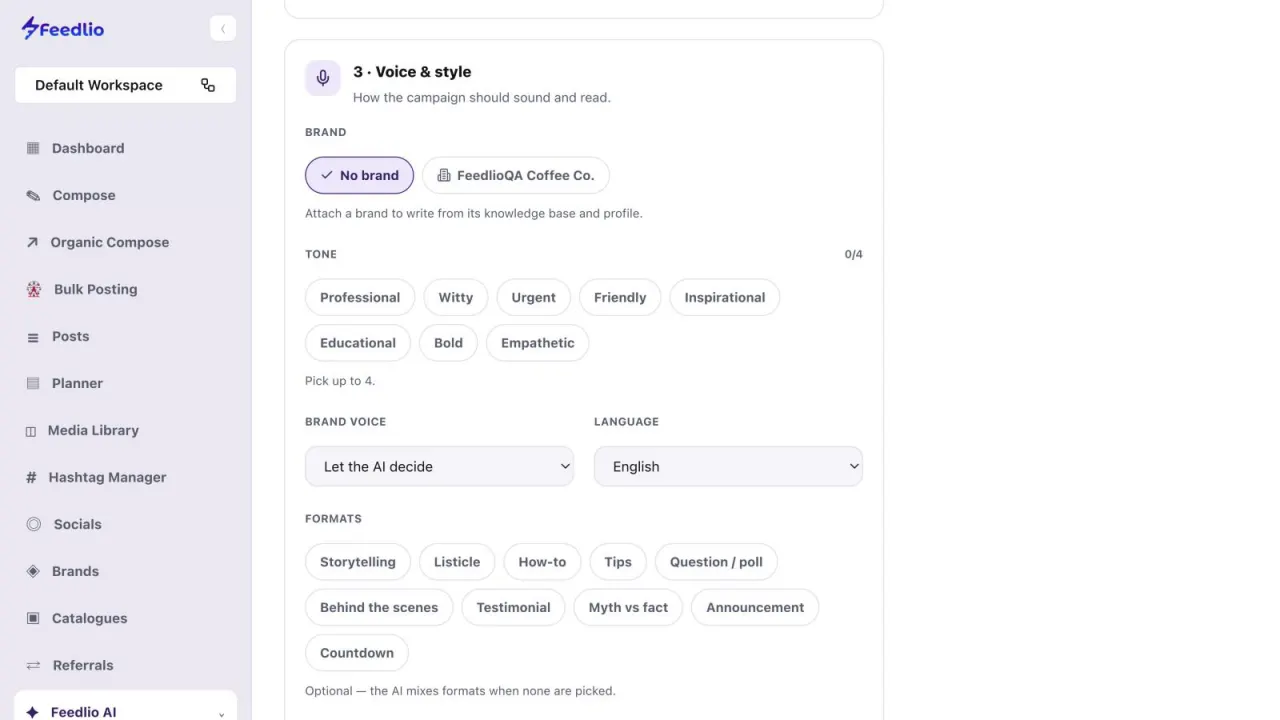Click the Bulk Posting icon
The height and width of the screenshot is (720, 1280).
[34, 289]
